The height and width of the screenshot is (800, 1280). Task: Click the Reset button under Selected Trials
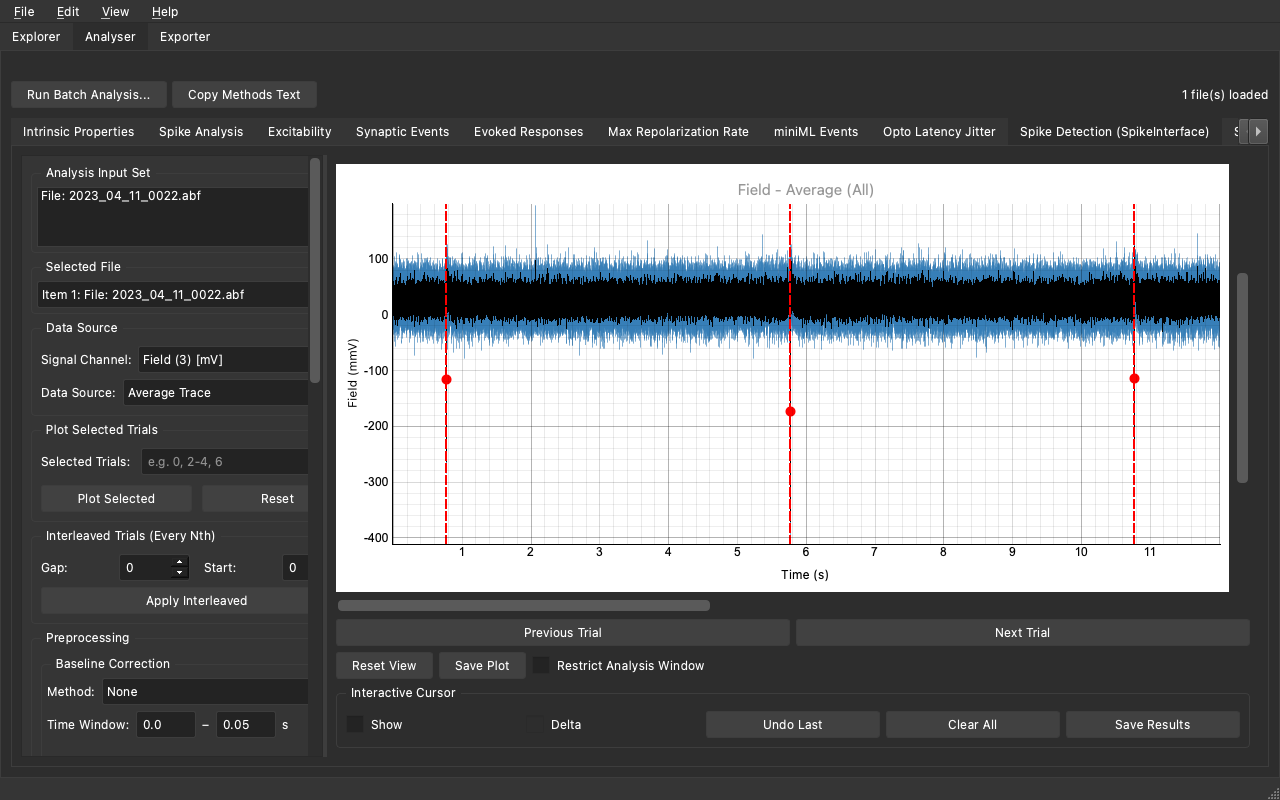tap(256, 499)
